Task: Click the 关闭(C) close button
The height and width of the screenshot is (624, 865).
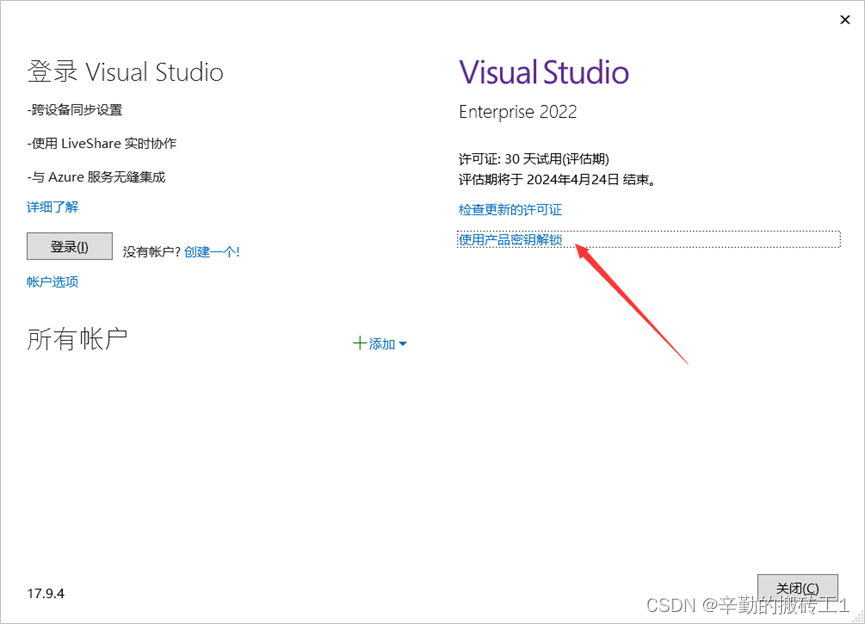Action: pos(797,588)
